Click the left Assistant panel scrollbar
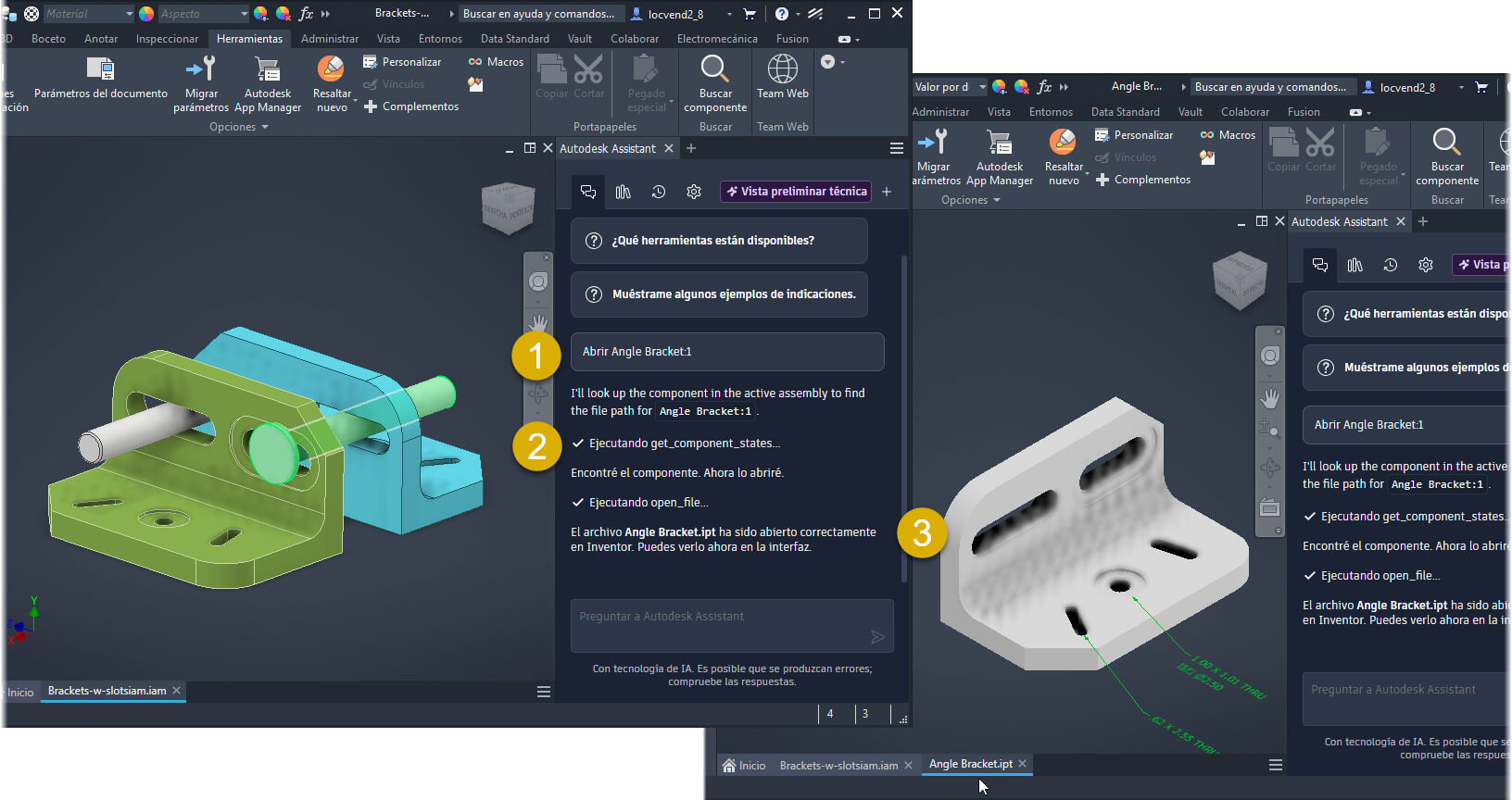This screenshot has height=800, width=1512. [904, 419]
